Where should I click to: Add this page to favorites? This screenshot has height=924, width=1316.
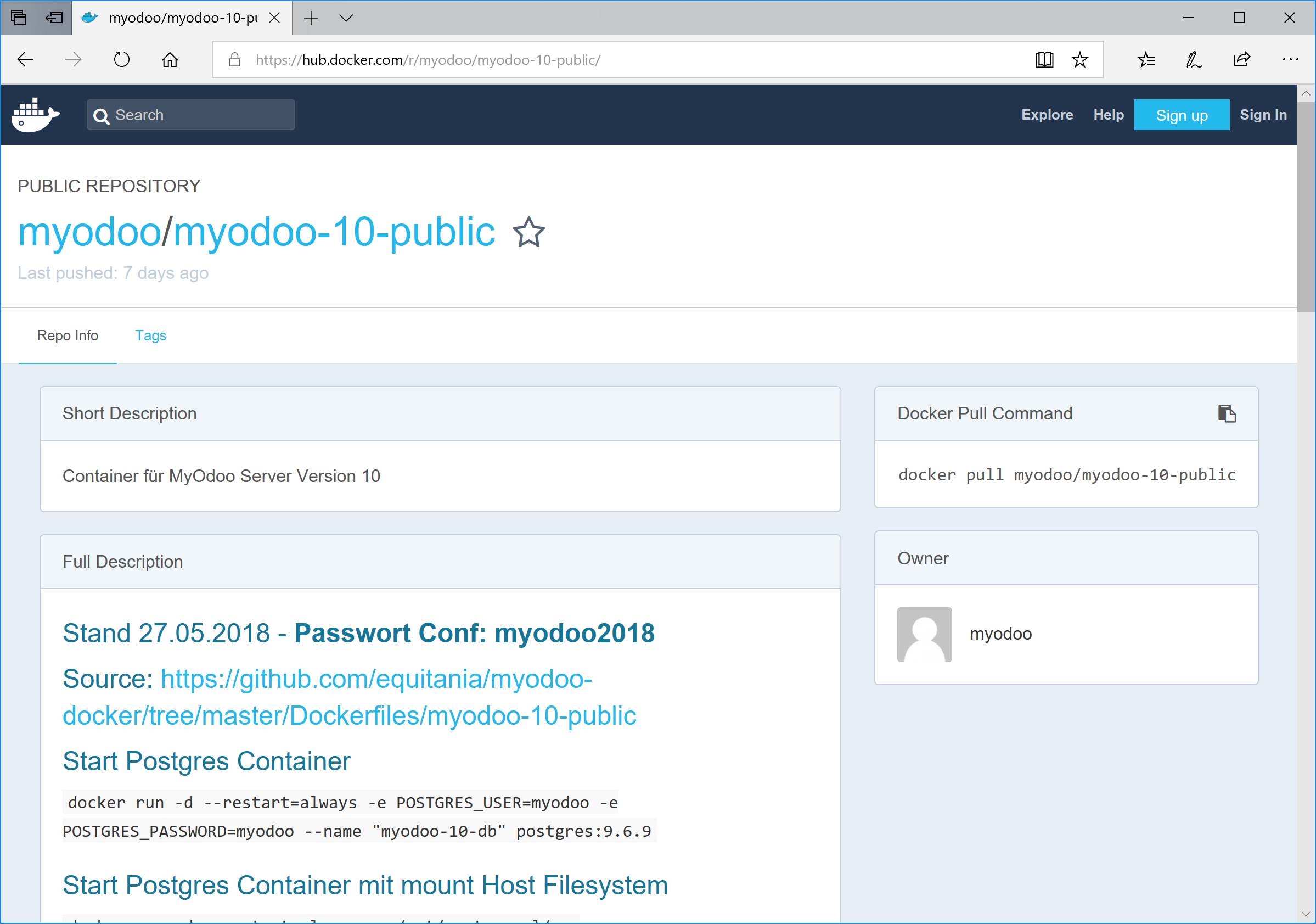pos(1080,59)
